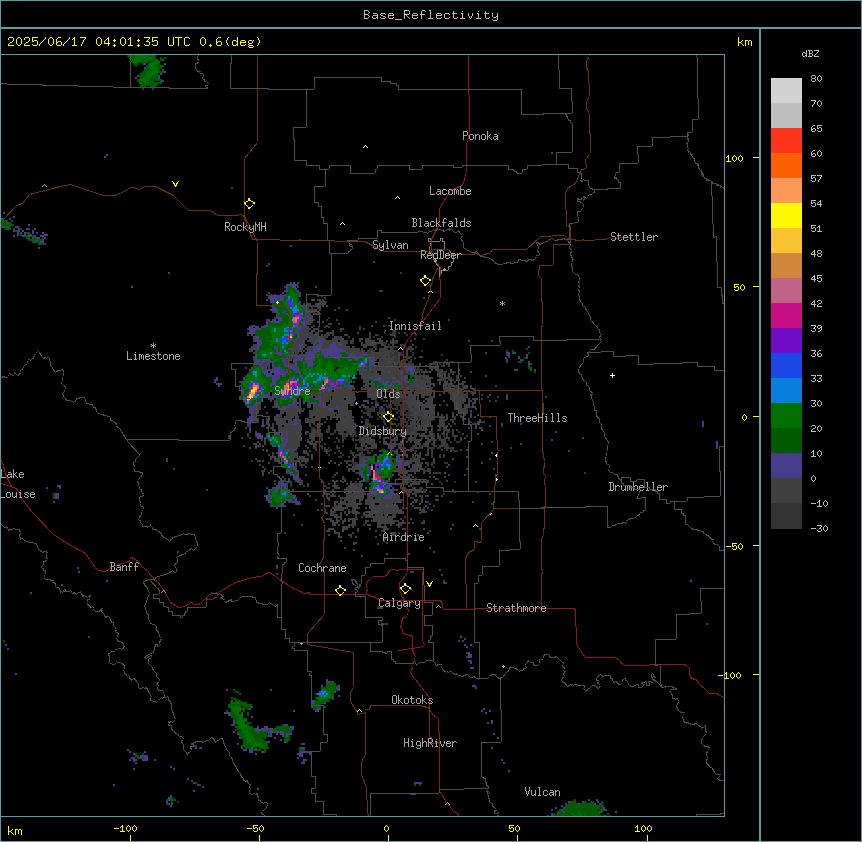Viewport: 862px width, 842px height.
Task: Click the Cochrane label
Action: (x=322, y=568)
